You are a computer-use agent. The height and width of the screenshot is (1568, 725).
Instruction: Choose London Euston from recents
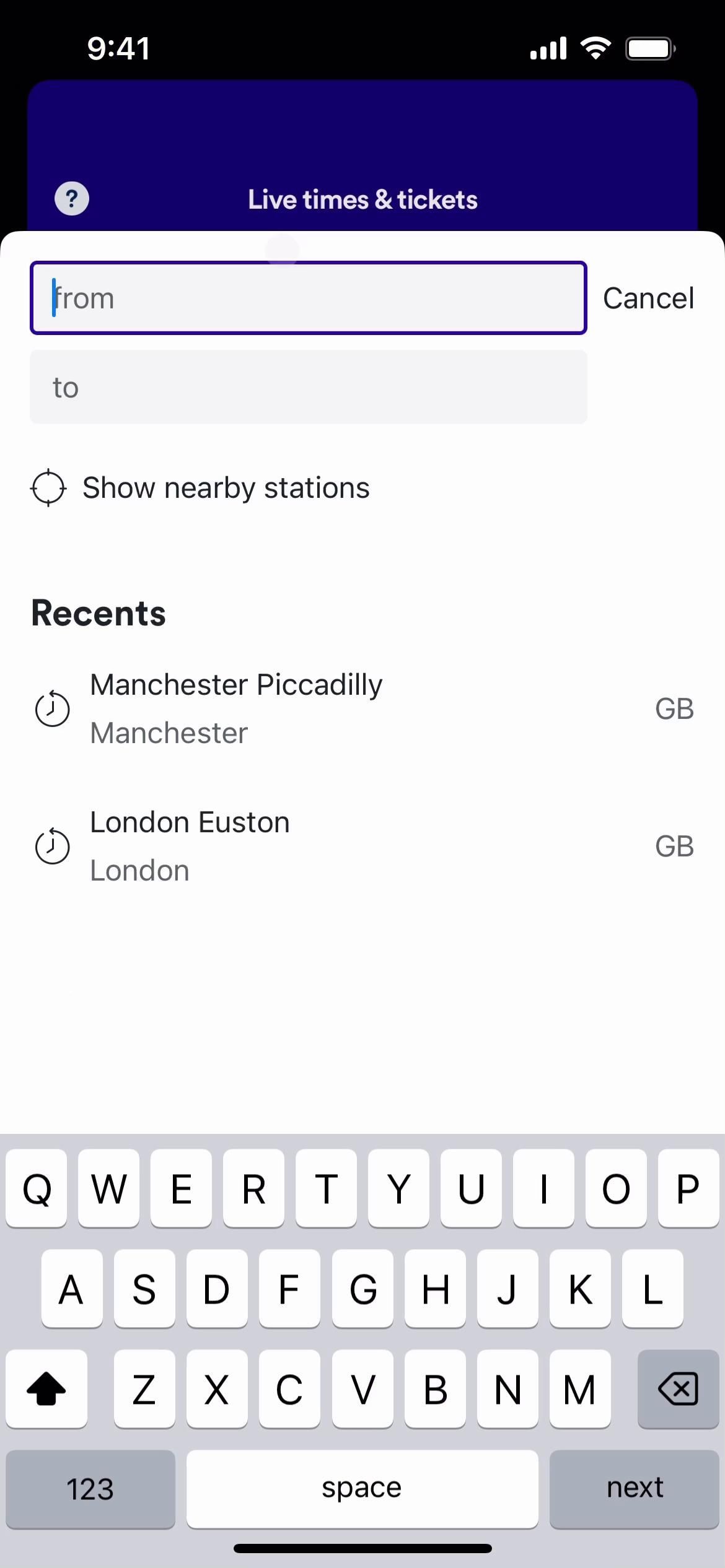190,822
